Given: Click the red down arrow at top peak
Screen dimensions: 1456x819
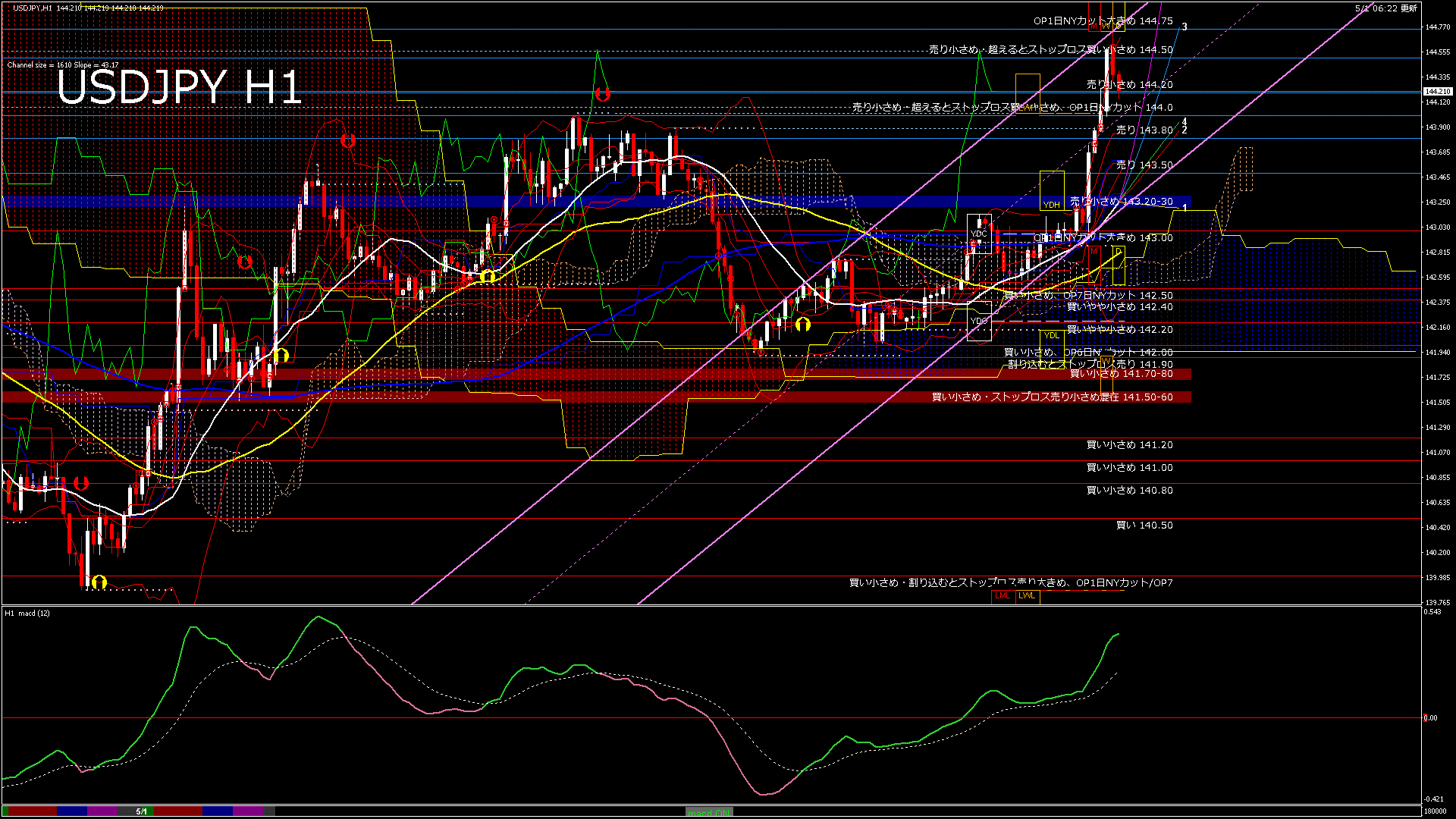Looking at the screenshot, I should tap(602, 95).
